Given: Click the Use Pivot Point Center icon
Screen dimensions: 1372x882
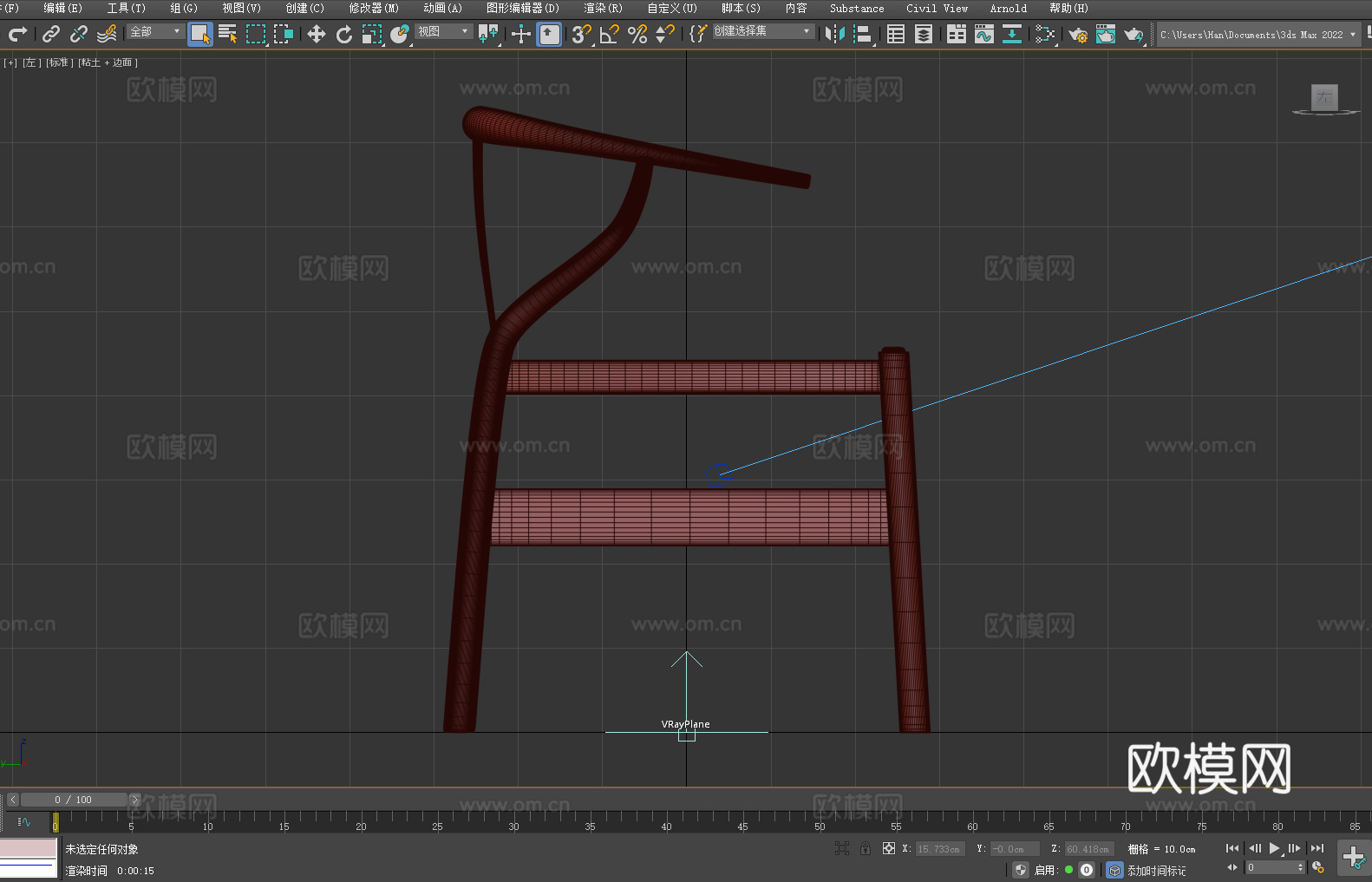Looking at the screenshot, I should [488, 34].
